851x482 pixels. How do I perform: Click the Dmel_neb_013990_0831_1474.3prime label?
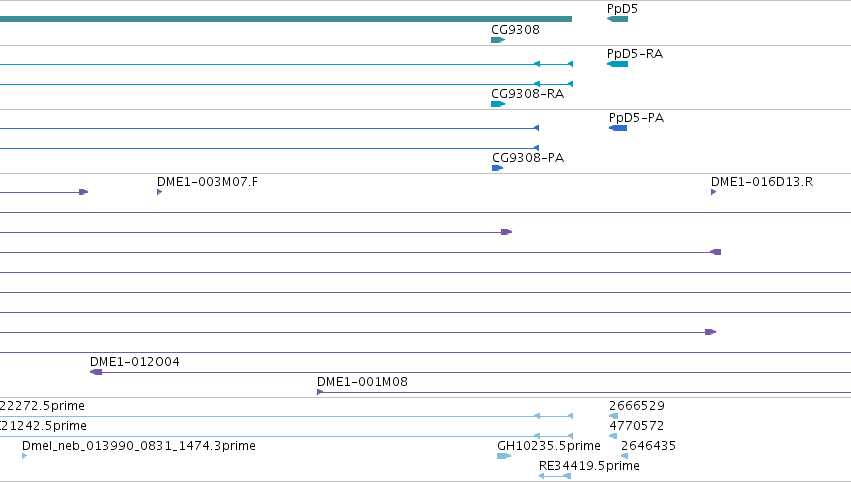pyautogui.click(x=138, y=446)
